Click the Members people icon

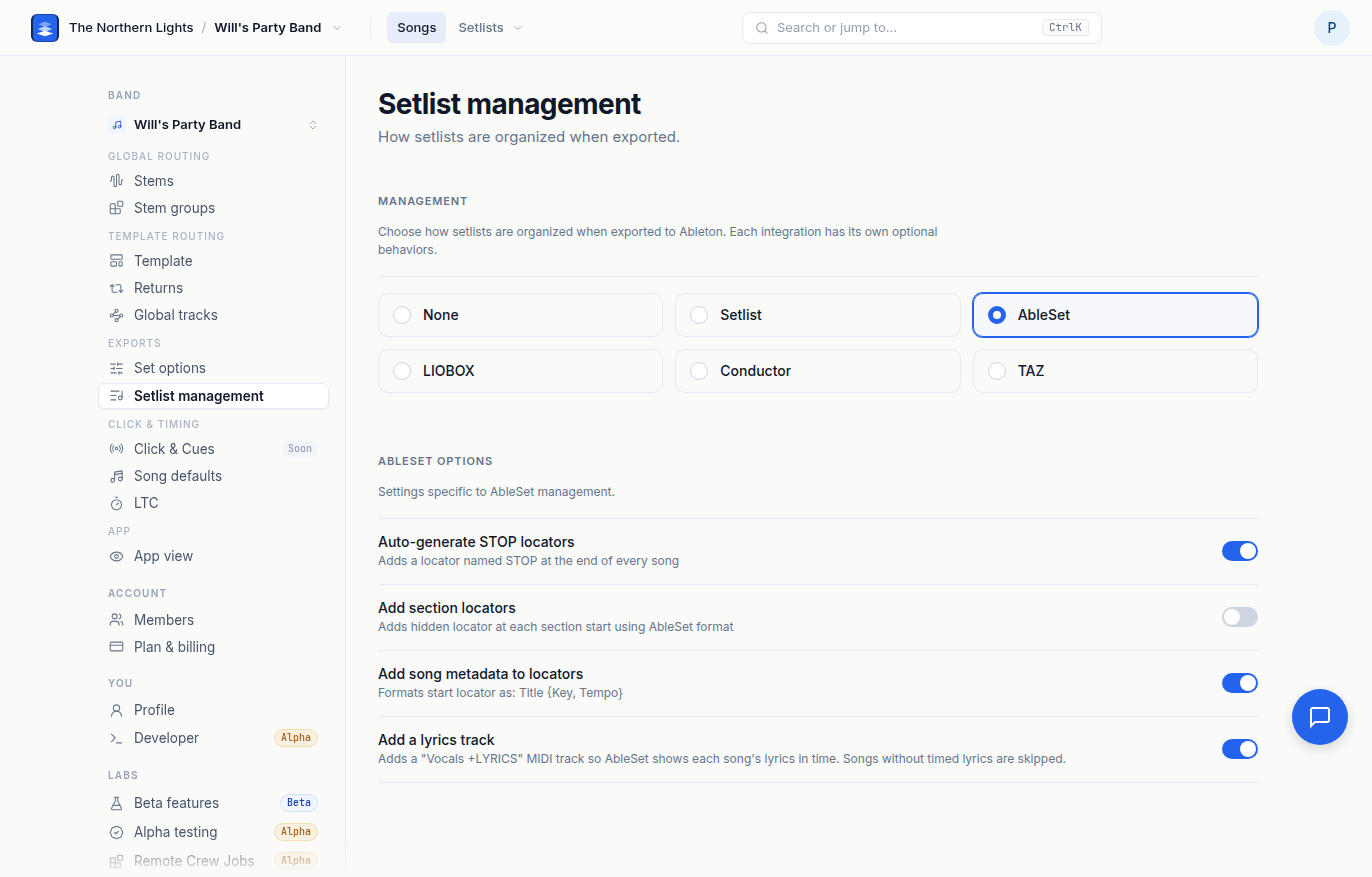point(116,620)
